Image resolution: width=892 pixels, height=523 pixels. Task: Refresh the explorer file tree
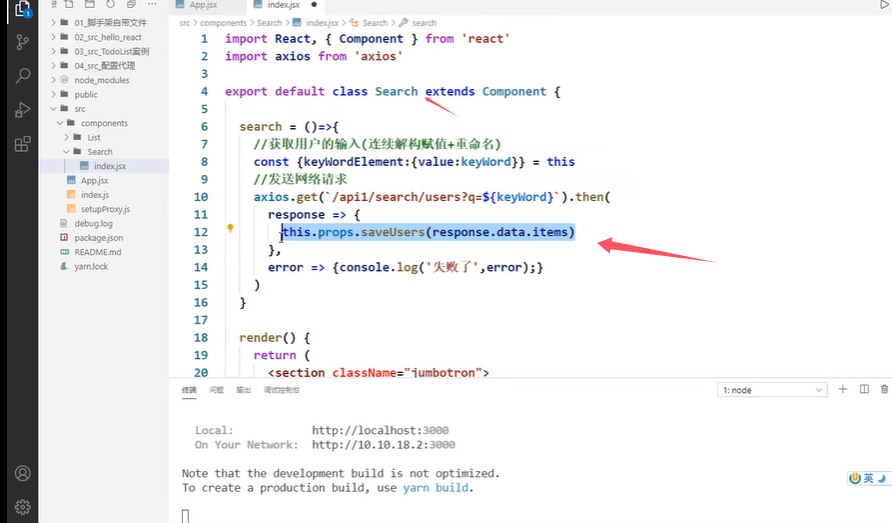(110, 4)
